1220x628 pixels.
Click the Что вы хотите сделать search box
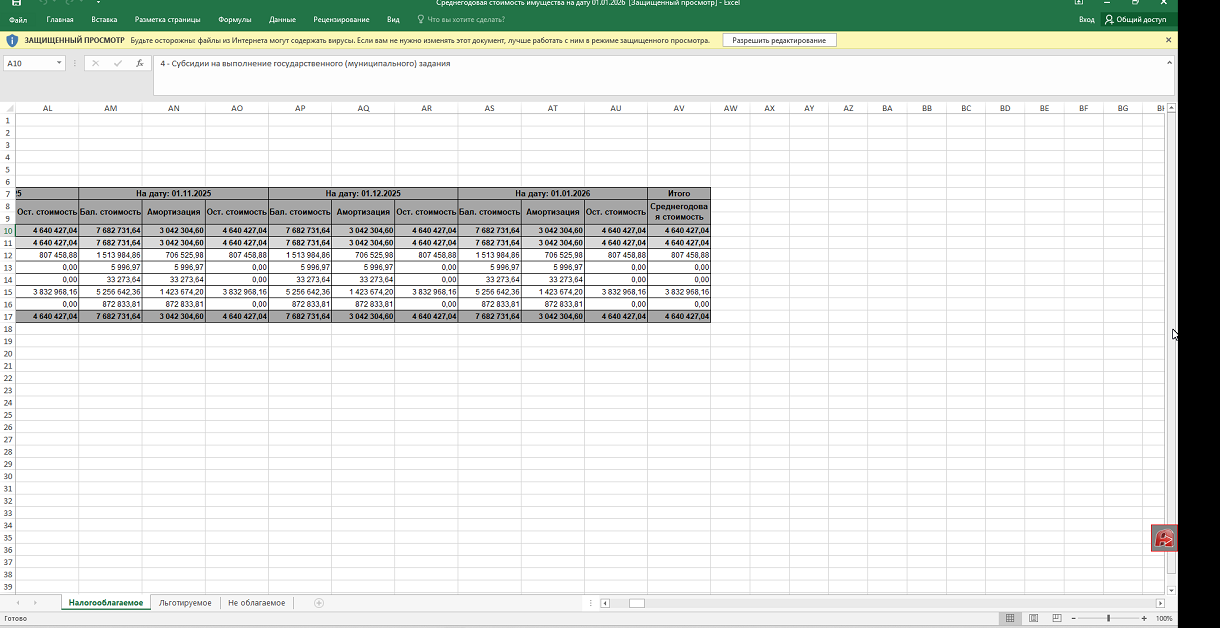(x=463, y=19)
